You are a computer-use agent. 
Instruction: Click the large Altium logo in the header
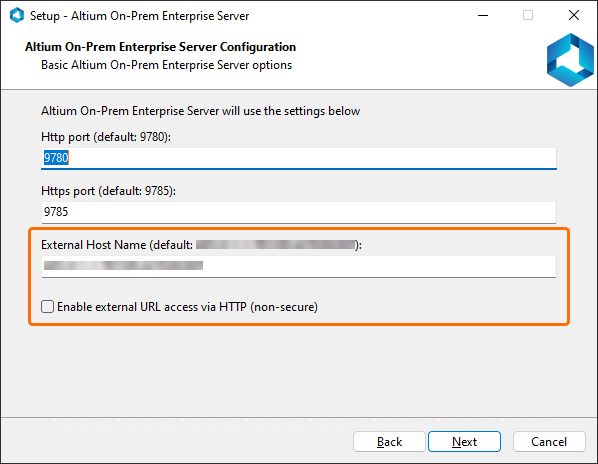(570, 59)
